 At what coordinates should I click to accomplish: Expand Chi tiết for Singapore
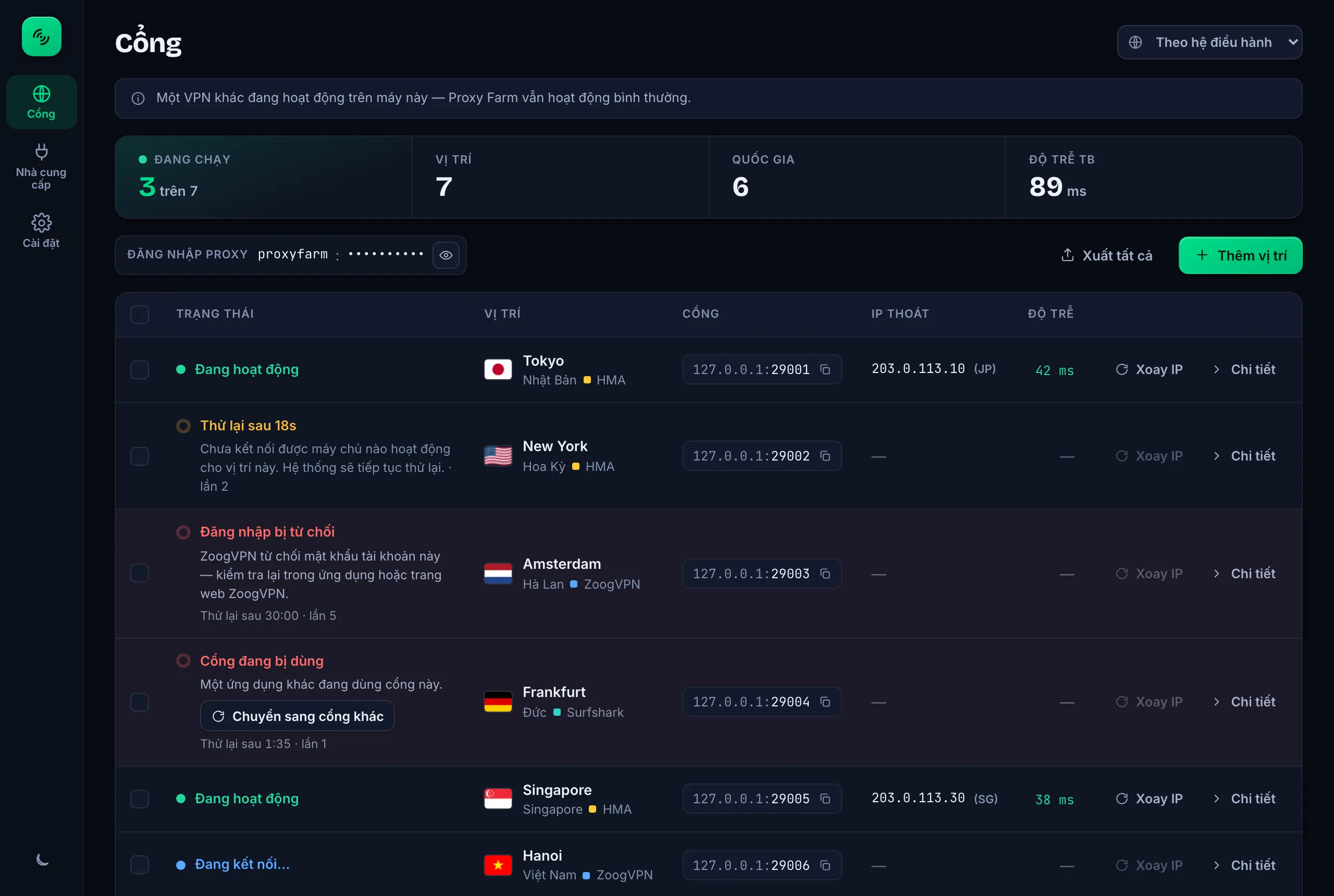pos(1244,798)
